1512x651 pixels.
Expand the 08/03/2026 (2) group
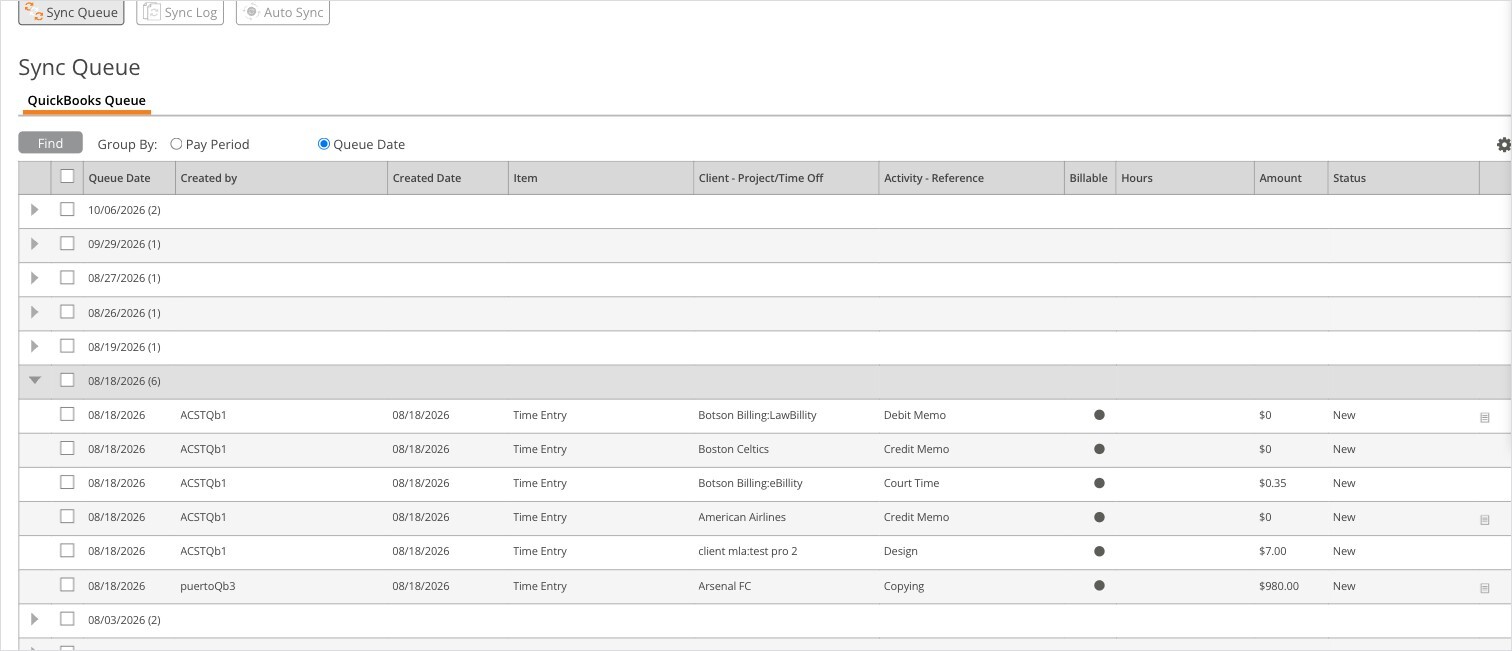(x=35, y=620)
